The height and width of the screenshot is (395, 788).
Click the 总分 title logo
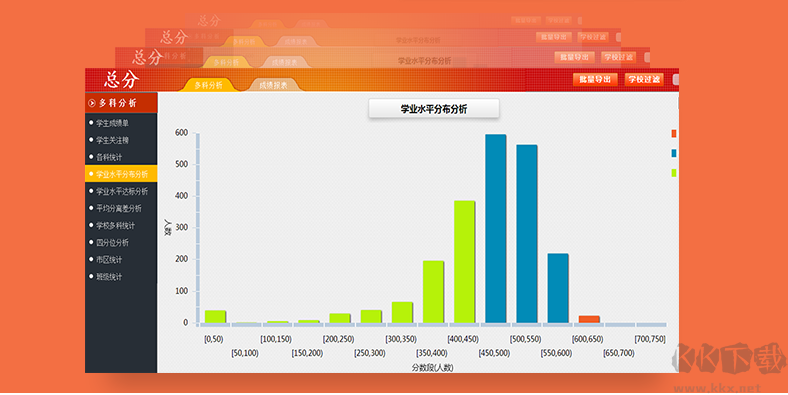click(x=121, y=79)
